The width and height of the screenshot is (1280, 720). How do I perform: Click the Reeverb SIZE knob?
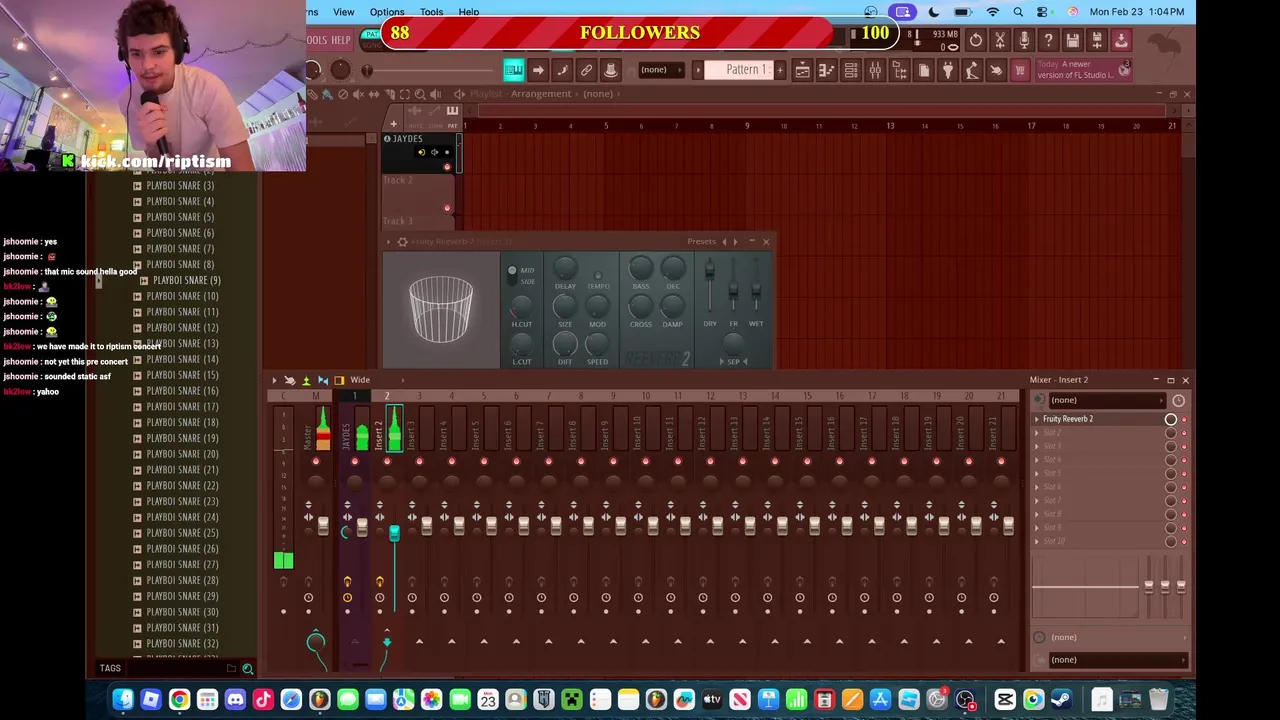[x=565, y=306]
